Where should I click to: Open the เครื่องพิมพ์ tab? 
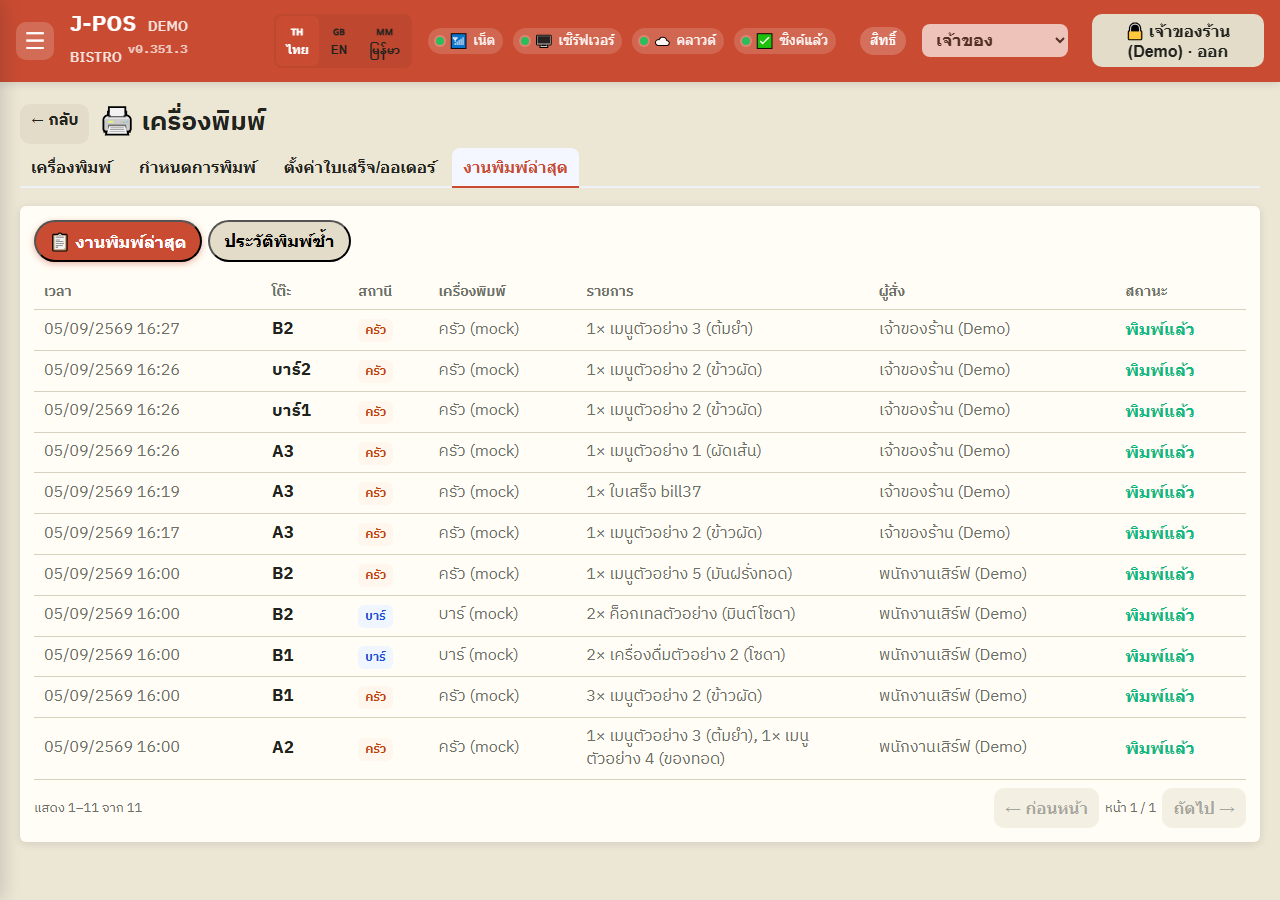pyautogui.click(x=72, y=167)
